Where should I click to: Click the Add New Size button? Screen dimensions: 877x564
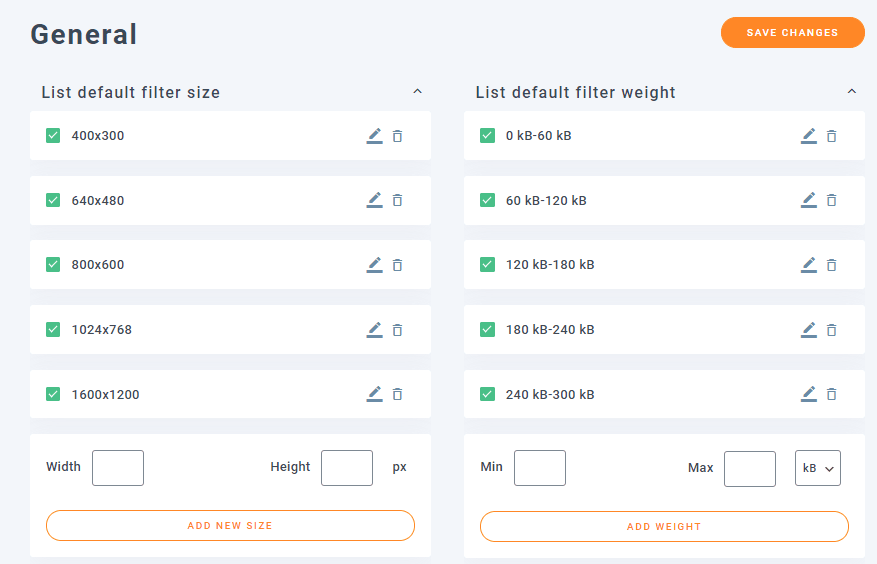tap(230, 525)
